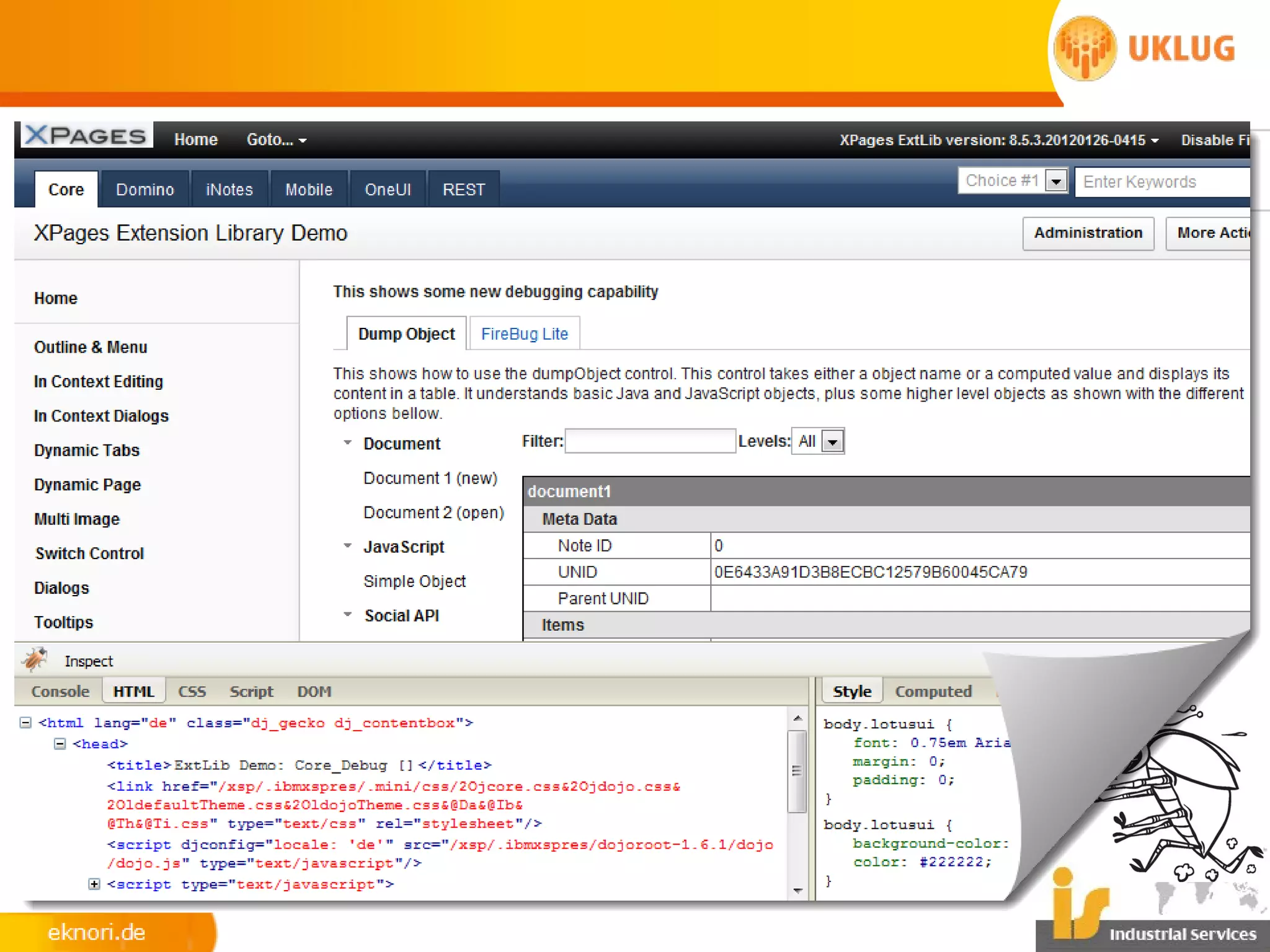Open the Levels All dropdown
The height and width of the screenshot is (952, 1270).
(x=832, y=442)
